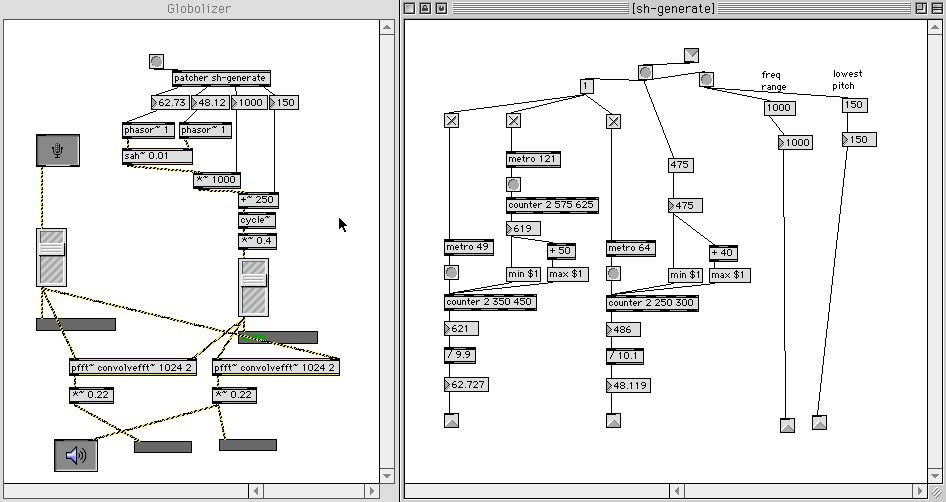
Task: Click the 475 message box
Action: (x=681, y=165)
